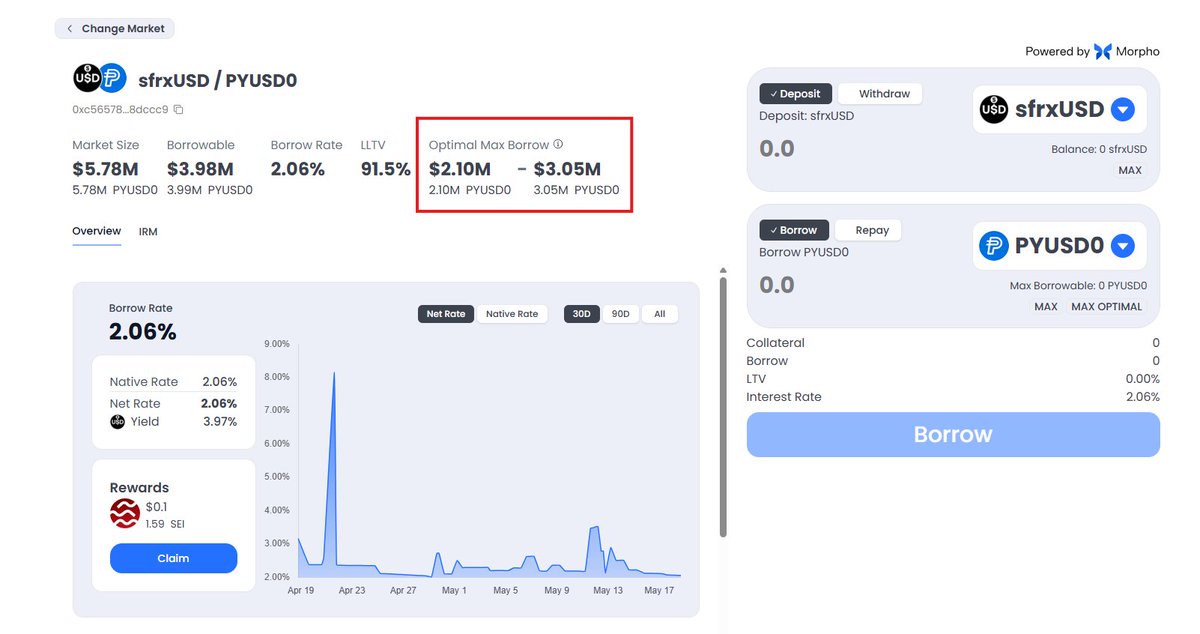
Task: Click the $3.05M optimal borrow value
Action: tap(567, 169)
